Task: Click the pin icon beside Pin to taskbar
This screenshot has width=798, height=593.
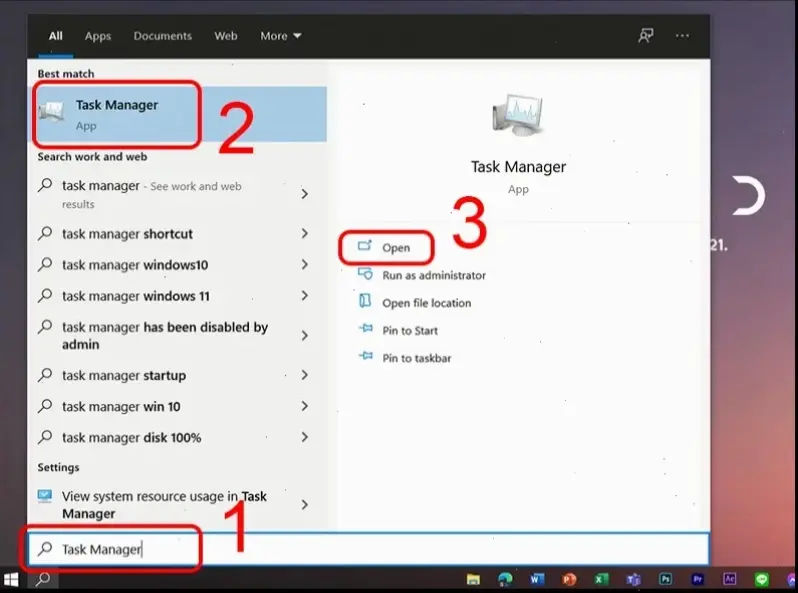Action: click(365, 356)
